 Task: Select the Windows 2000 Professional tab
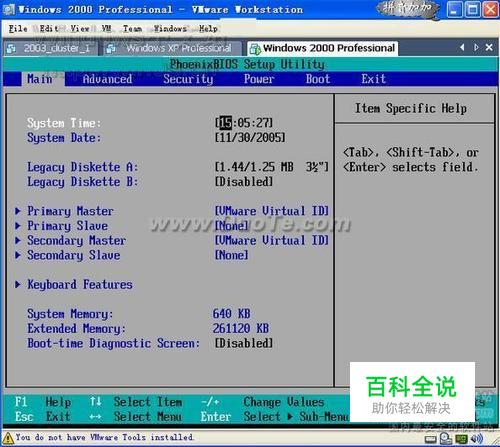pyautogui.click(x=323, y=49)
